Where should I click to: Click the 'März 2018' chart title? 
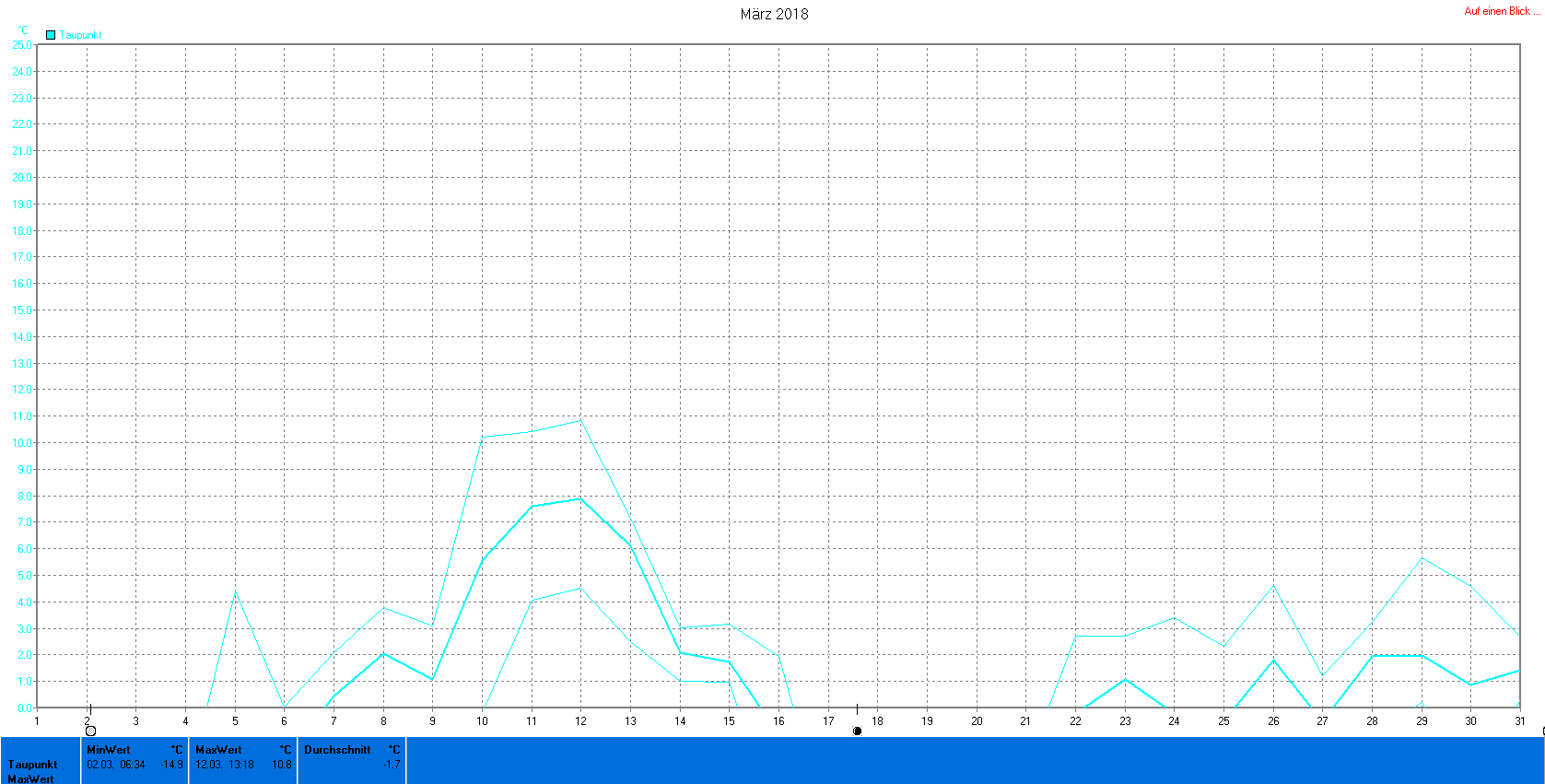[774, 14]
